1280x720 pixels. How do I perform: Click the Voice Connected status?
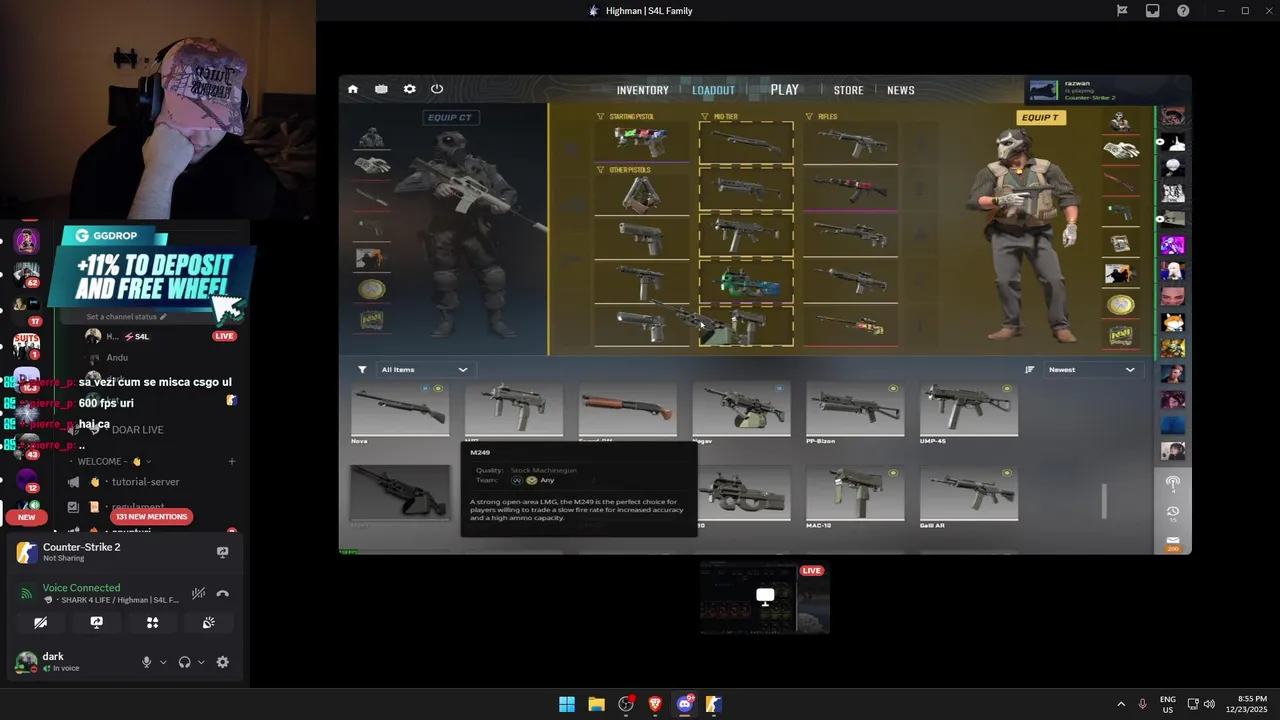[x=81, y=588]
